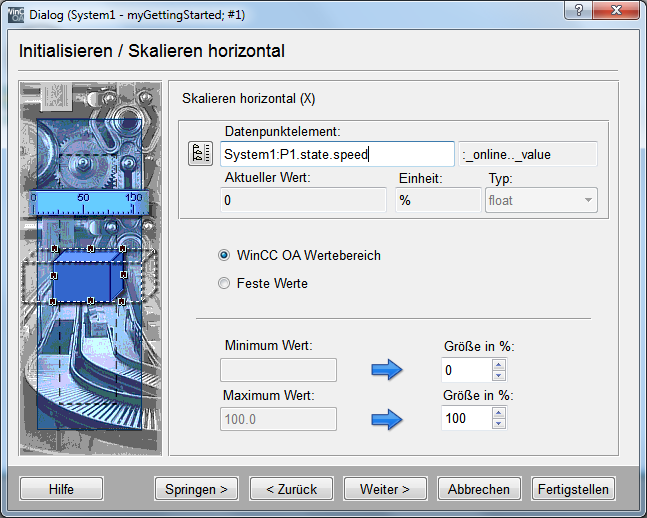
Task: Finish with the Fertigstellen button
Action: pyautogui.click(x=573, y=489)
